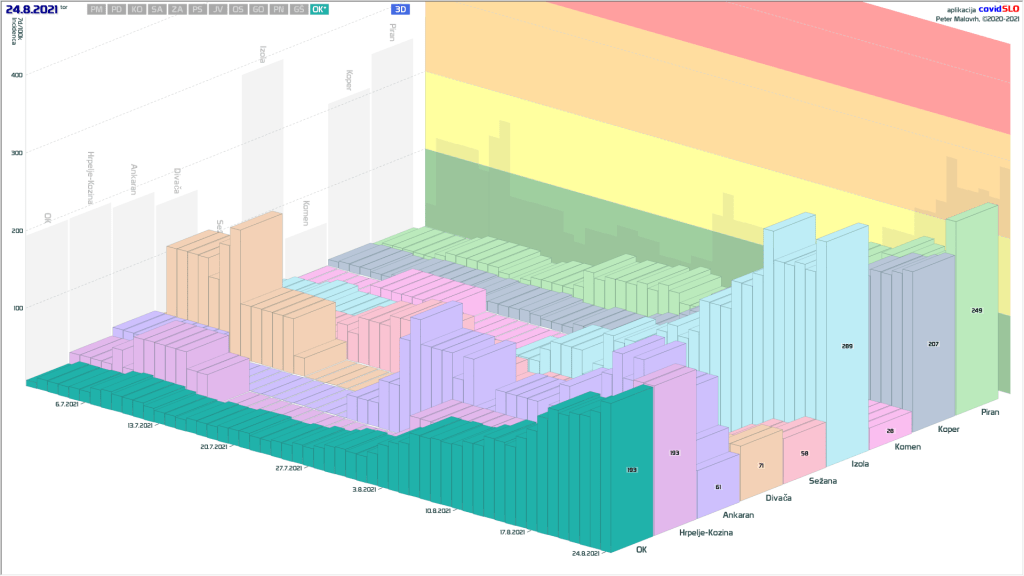
Task: Select the 6.7.2021 date axis marker
Action: [67, 404]
